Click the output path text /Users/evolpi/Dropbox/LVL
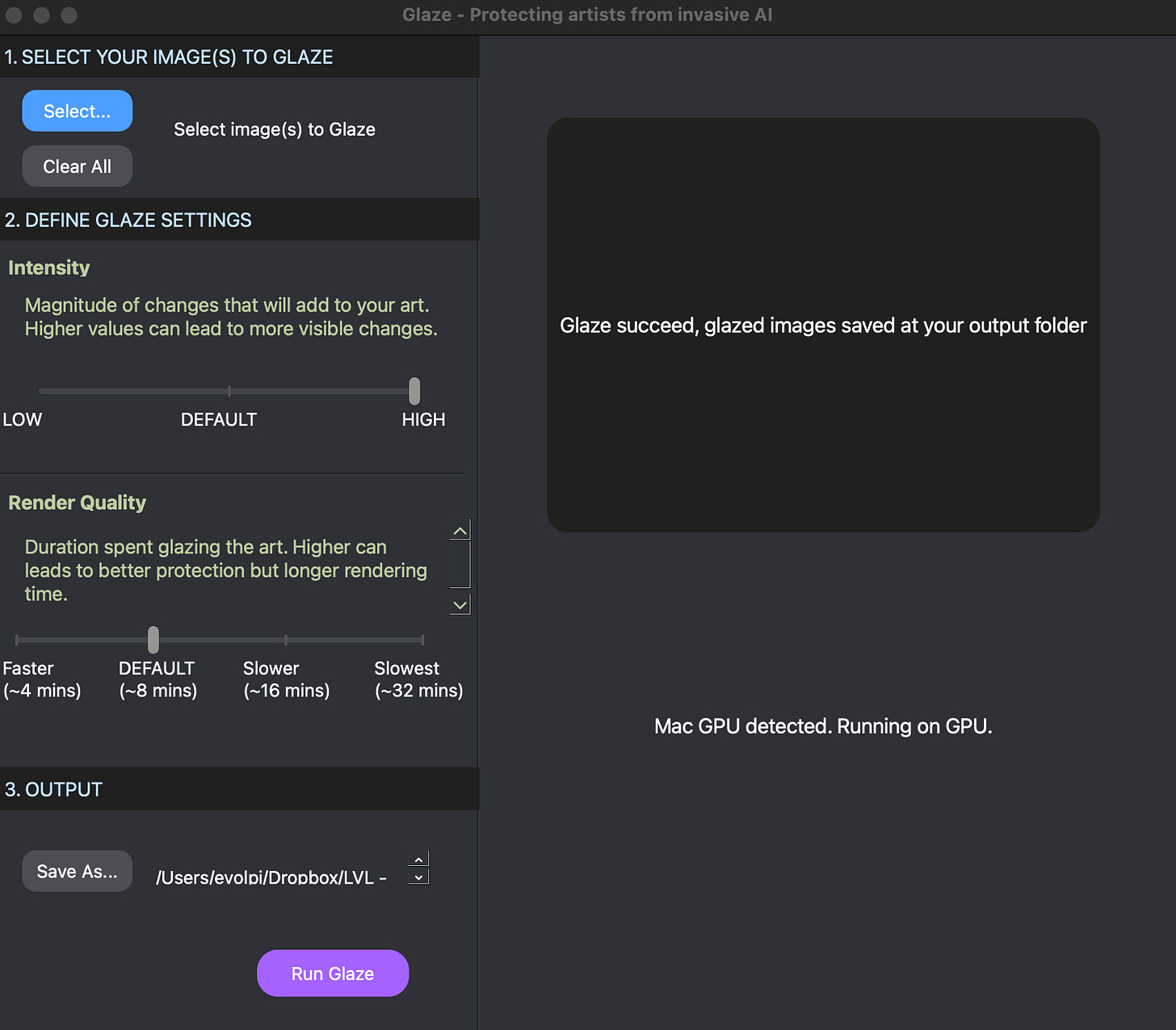Viewport: 1176px width, 1030px height. tap(271, 877)
